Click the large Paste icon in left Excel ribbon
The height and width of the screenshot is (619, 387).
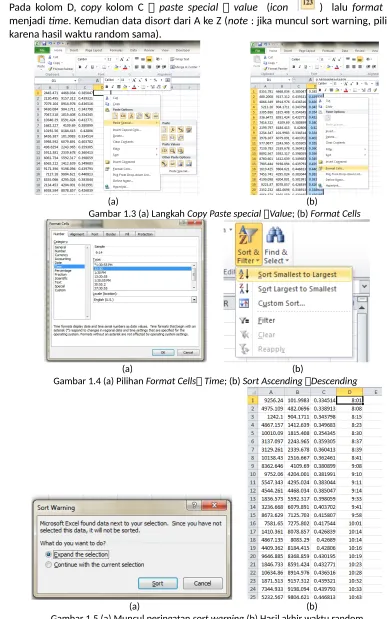41,62
